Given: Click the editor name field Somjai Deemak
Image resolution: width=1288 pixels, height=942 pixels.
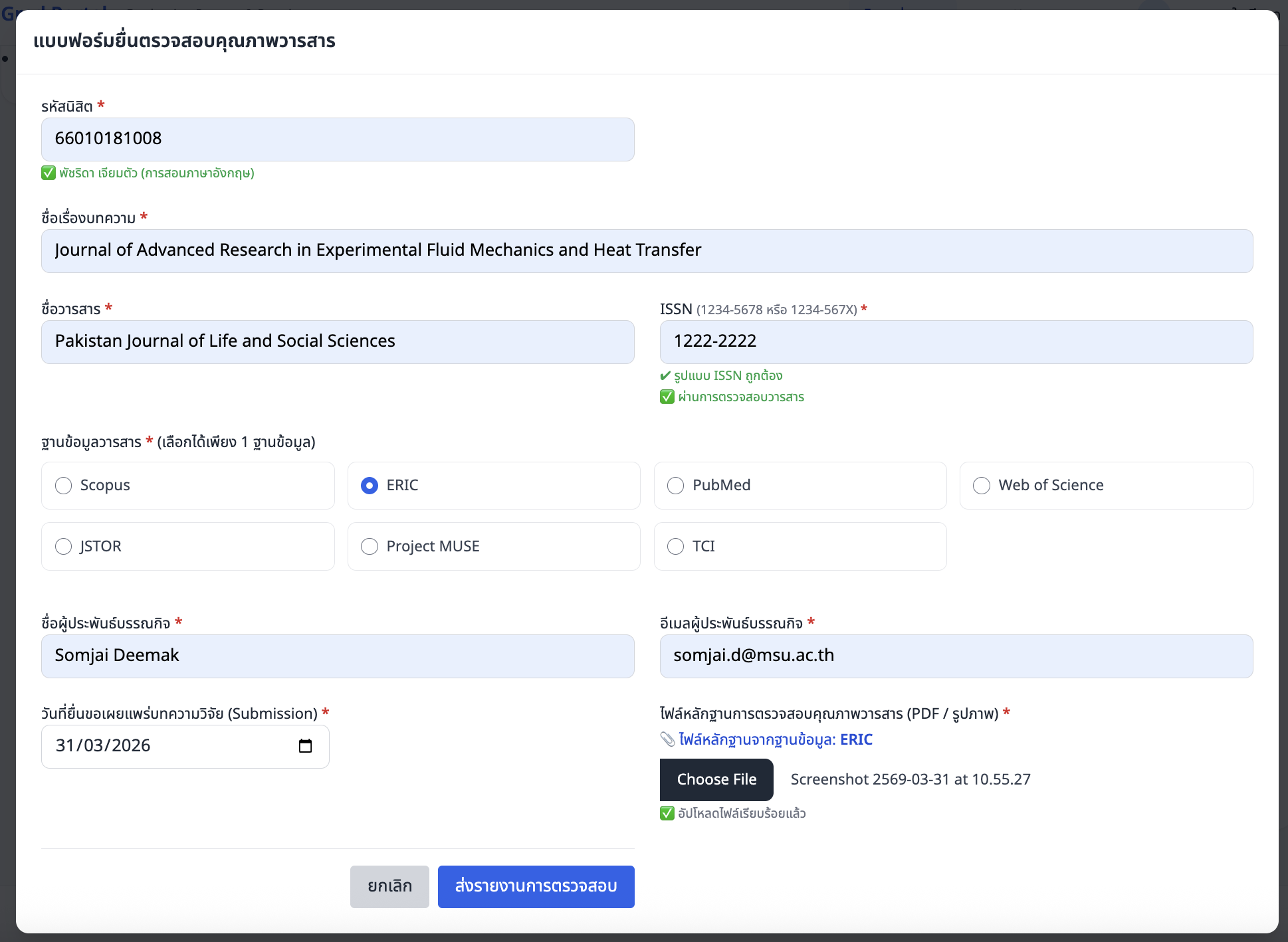Looking at the screenshot, I should tap(338, 656).
